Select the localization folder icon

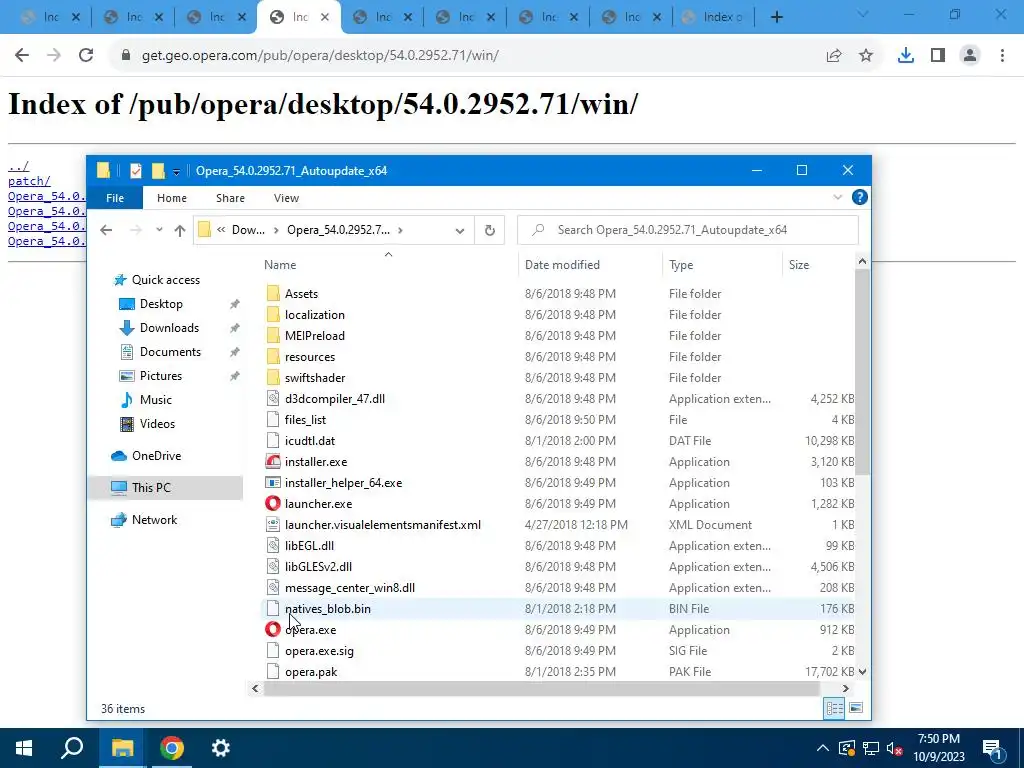coord(273,315)
